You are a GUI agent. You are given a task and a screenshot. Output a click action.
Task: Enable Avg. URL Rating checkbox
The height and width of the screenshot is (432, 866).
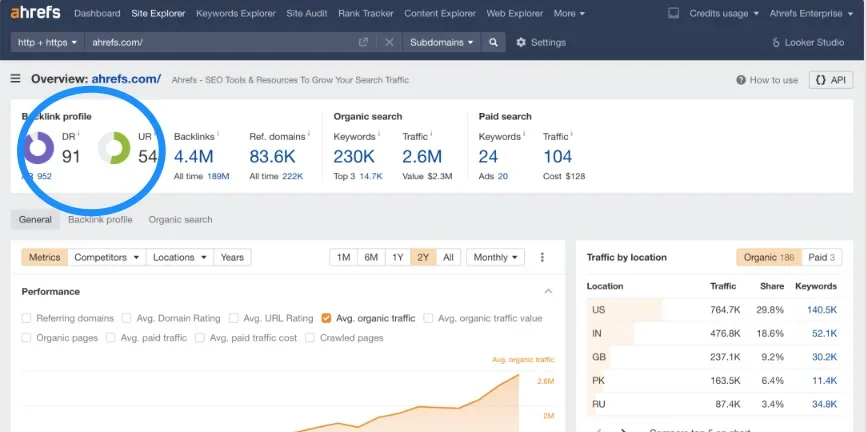pos(234,318)
